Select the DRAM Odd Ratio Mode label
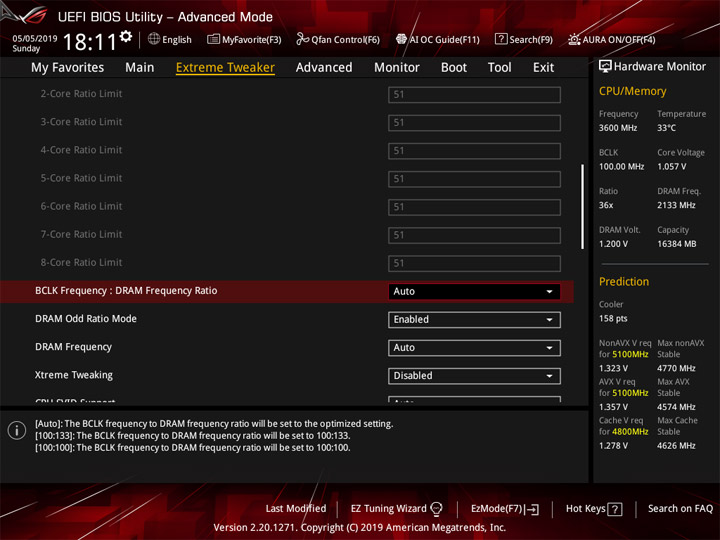 [86, 319]
